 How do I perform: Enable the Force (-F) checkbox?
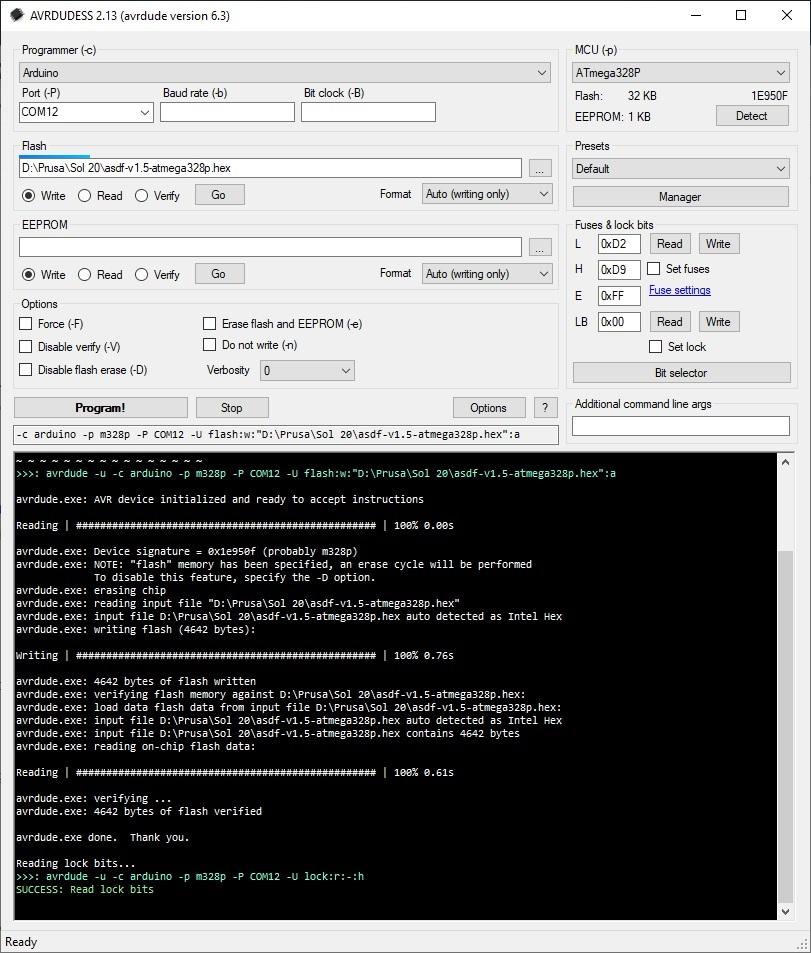point(26,324)
